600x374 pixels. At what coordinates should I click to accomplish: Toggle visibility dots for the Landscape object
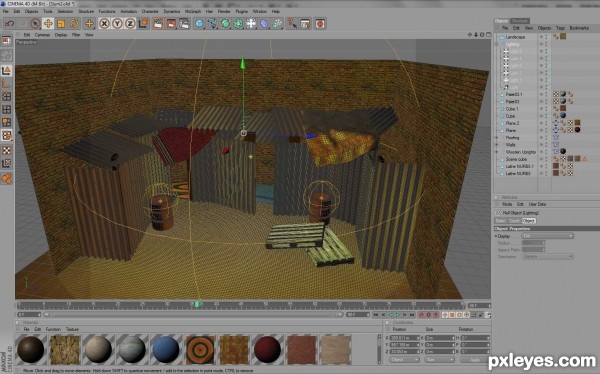coord(543,37)
